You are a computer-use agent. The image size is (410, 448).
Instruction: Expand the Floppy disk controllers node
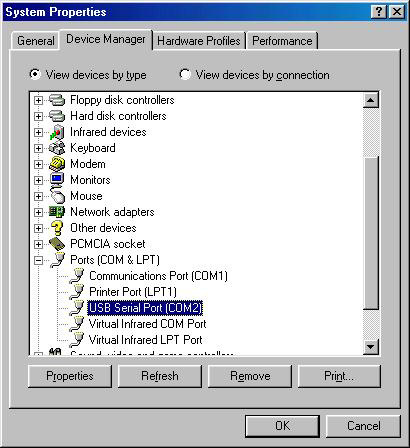coord(38,100)
